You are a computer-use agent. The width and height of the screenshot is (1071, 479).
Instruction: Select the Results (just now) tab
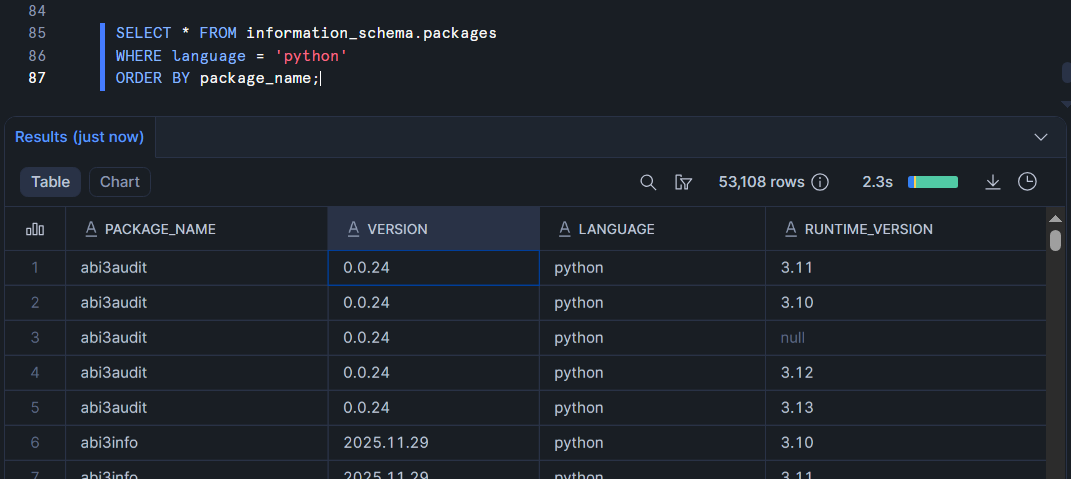point(80,137)
